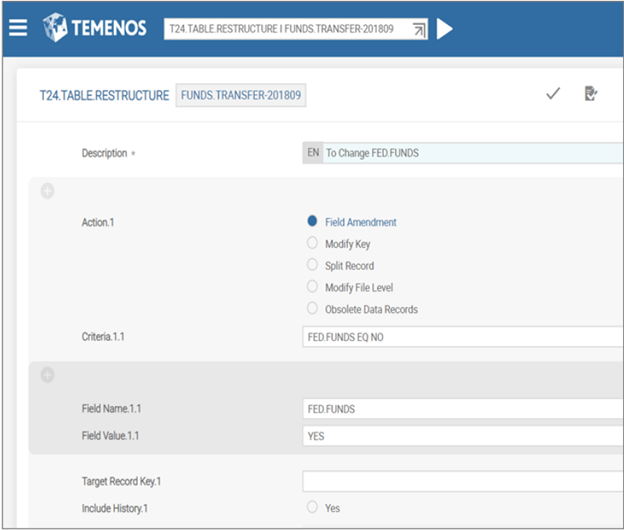The width and height of the screenshot is (624, 530).
Task: Select Modify File Level radio option
Action: 313,287
